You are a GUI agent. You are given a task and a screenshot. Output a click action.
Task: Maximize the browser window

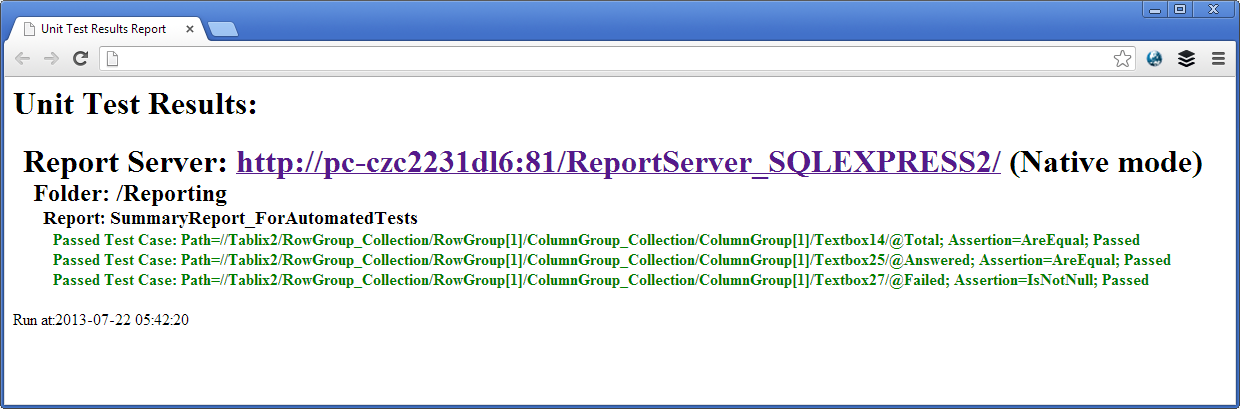(1180, 9)
